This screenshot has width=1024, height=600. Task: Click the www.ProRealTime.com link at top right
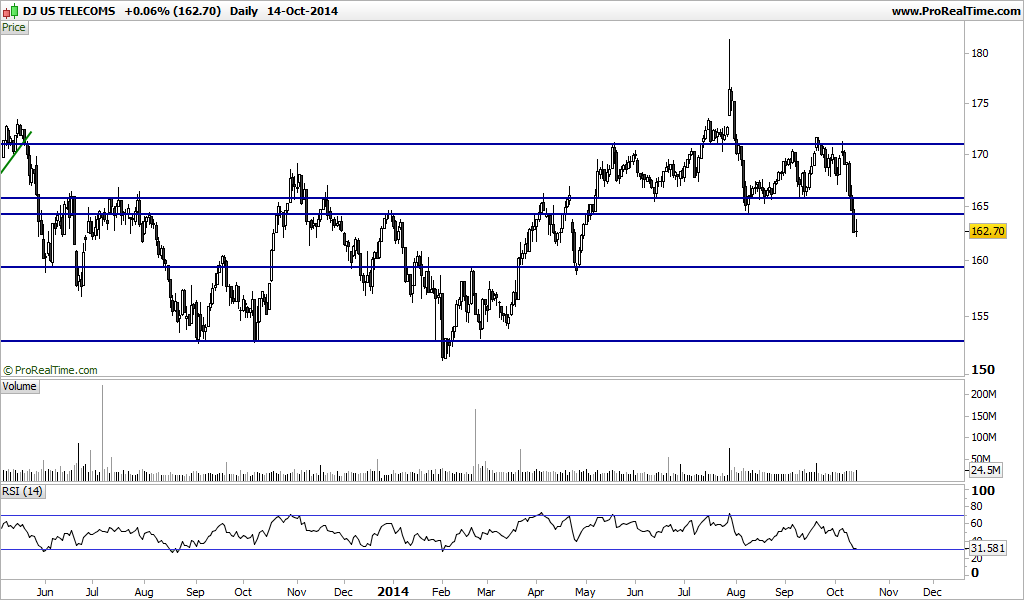click(x=955, y=11)
